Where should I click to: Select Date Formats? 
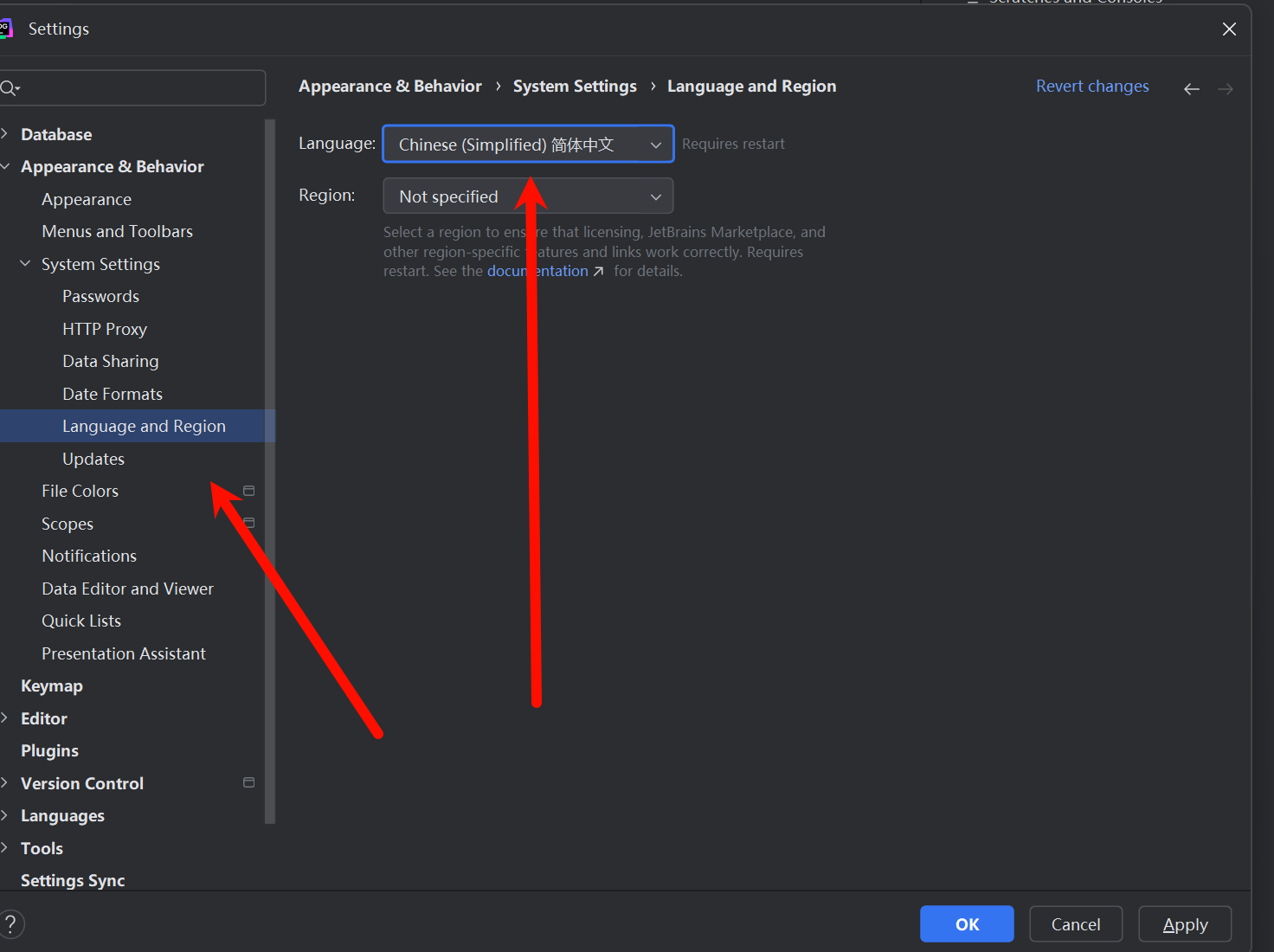(x=113, y=394)
